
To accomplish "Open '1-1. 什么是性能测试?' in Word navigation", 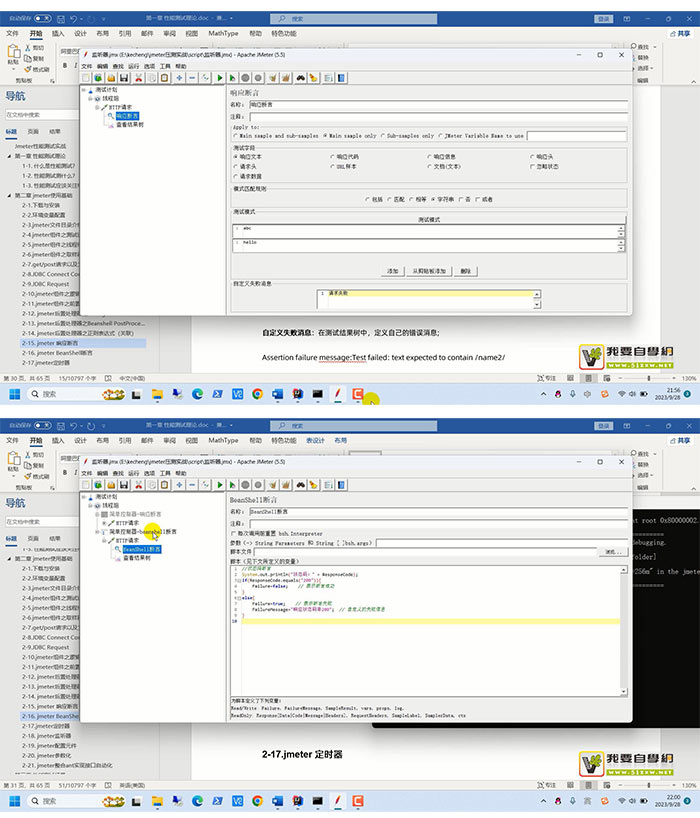I will click(x=49, y=166).
